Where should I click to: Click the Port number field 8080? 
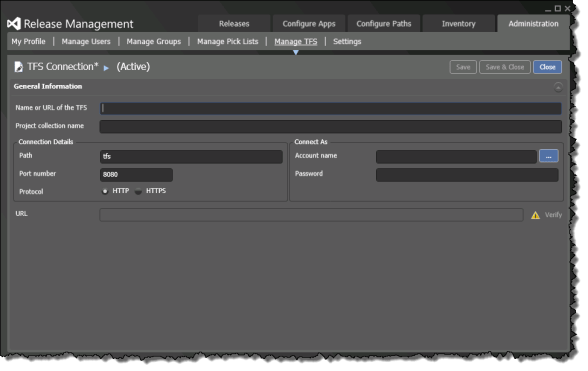[136, 174]
